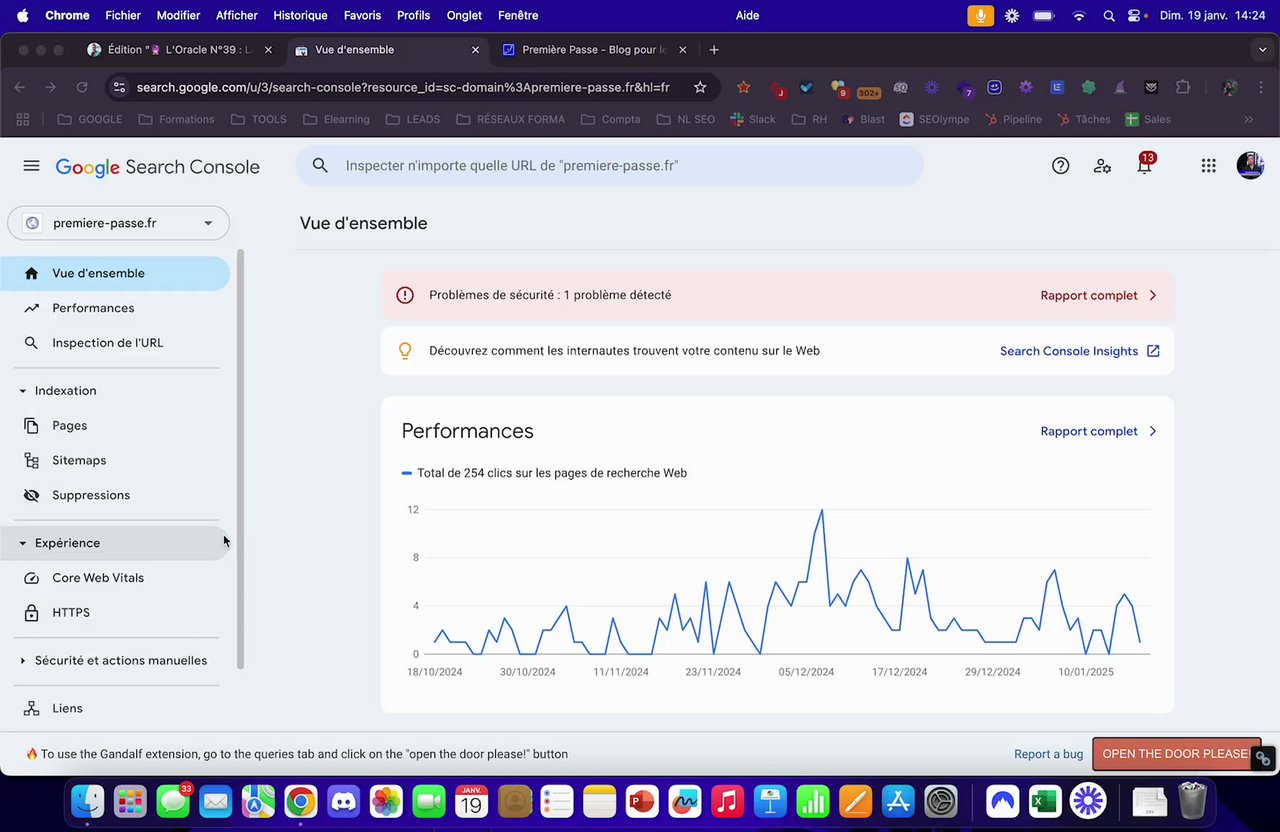Open the Chrome extensions puzzle icon

[1183, 87]
